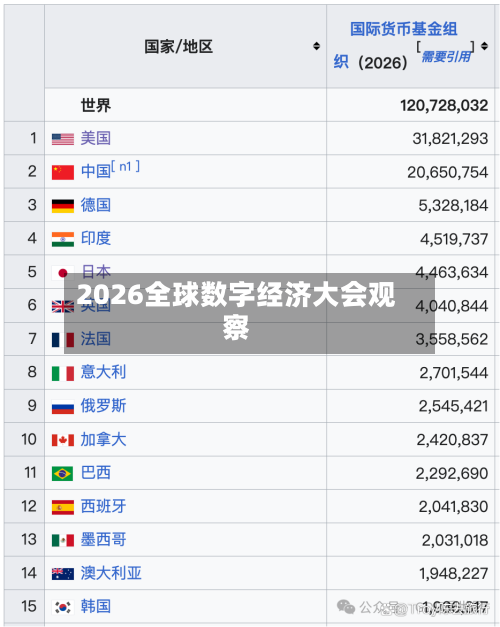Click the South Korea flag icon
Screen dimensions: 500x627
pyautogui.click(x=63, y=607)
